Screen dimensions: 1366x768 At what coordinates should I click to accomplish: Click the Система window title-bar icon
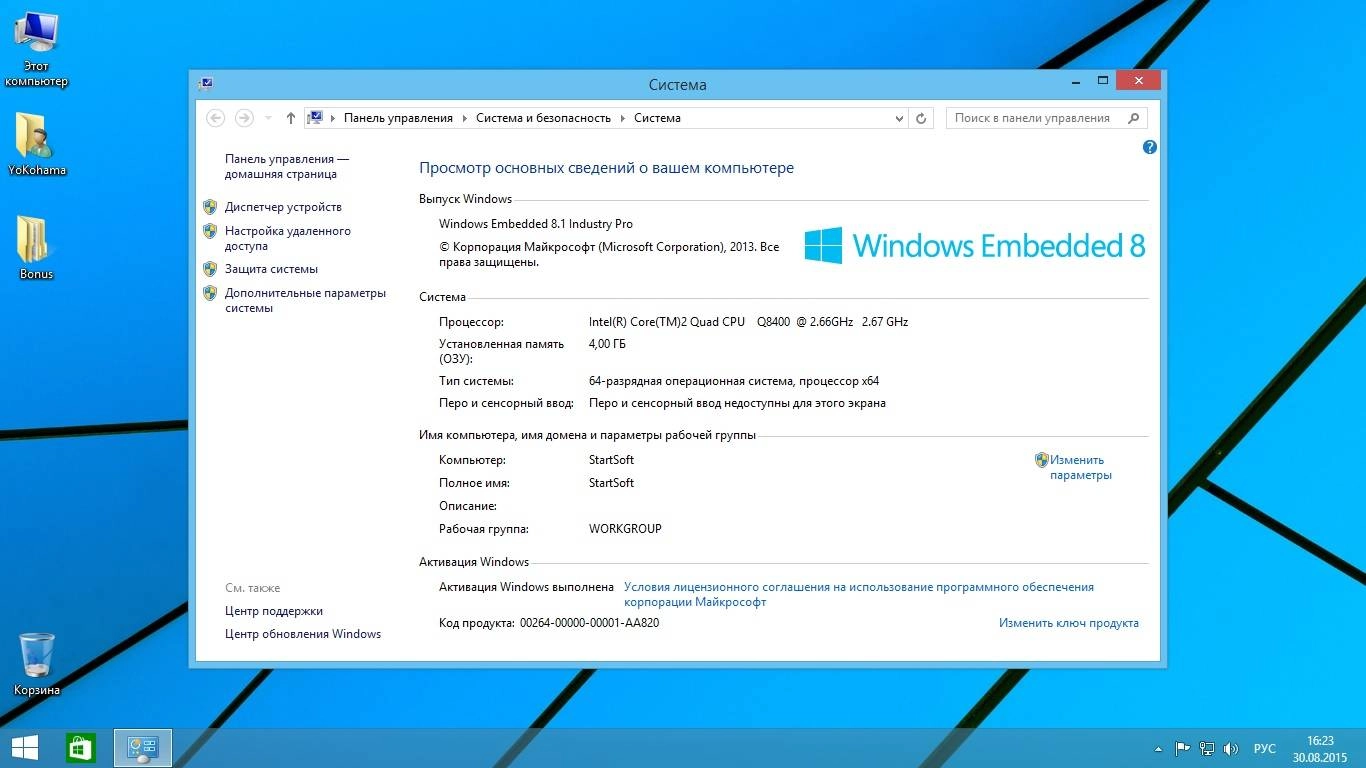206,84
